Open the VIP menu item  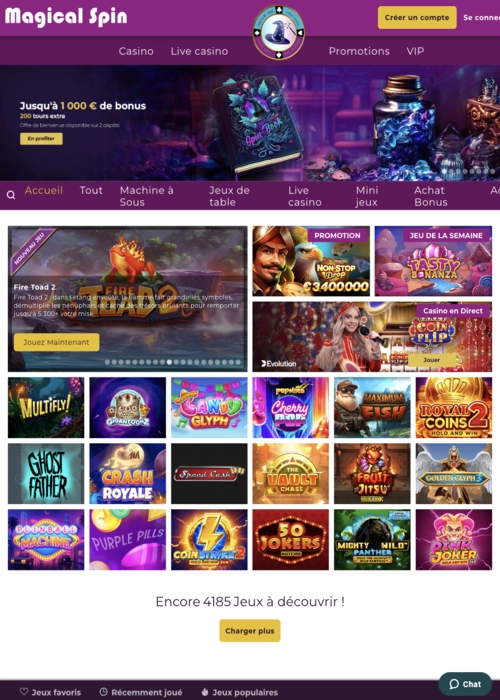(x=415, y=51)
